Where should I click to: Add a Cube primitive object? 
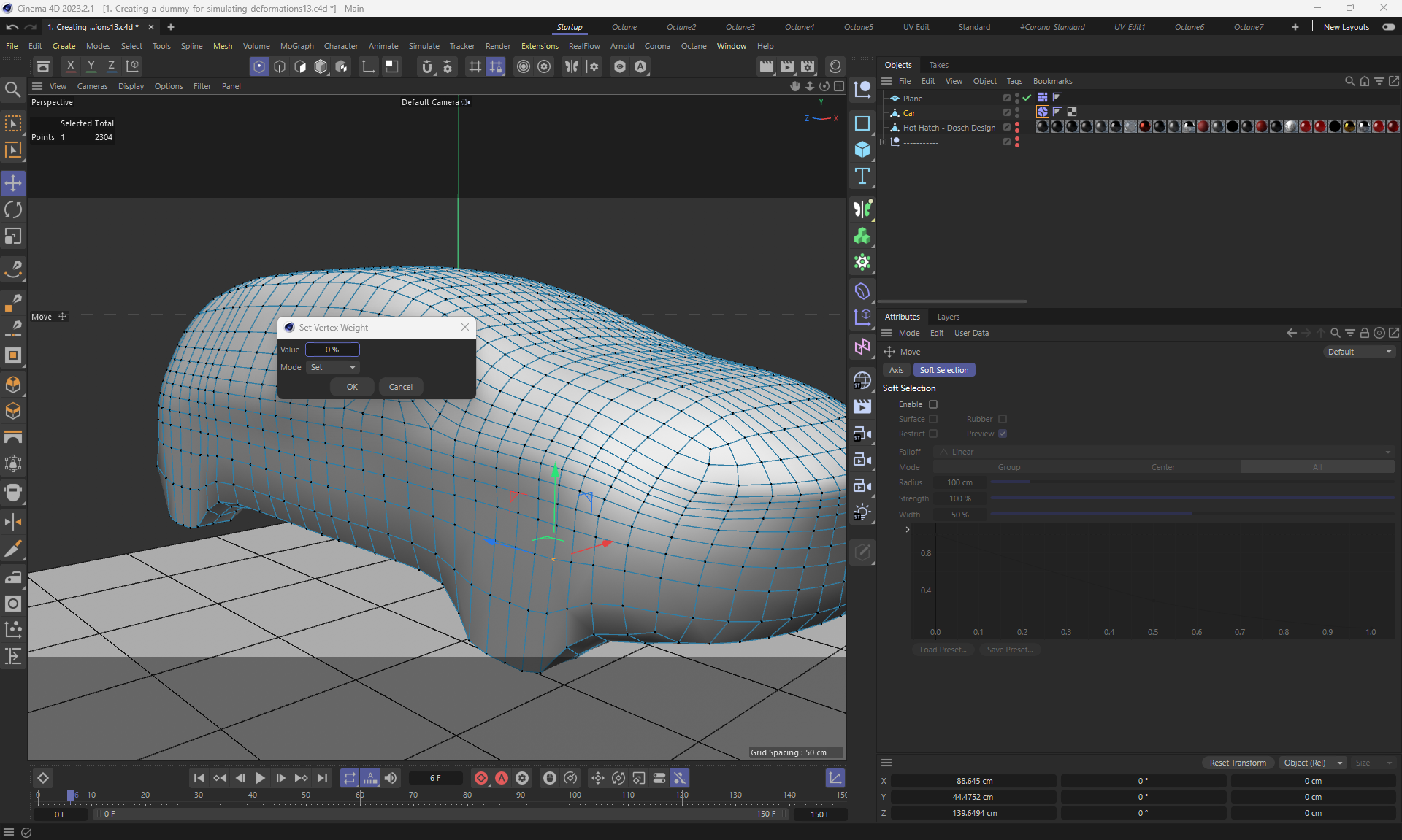(862, 150)
